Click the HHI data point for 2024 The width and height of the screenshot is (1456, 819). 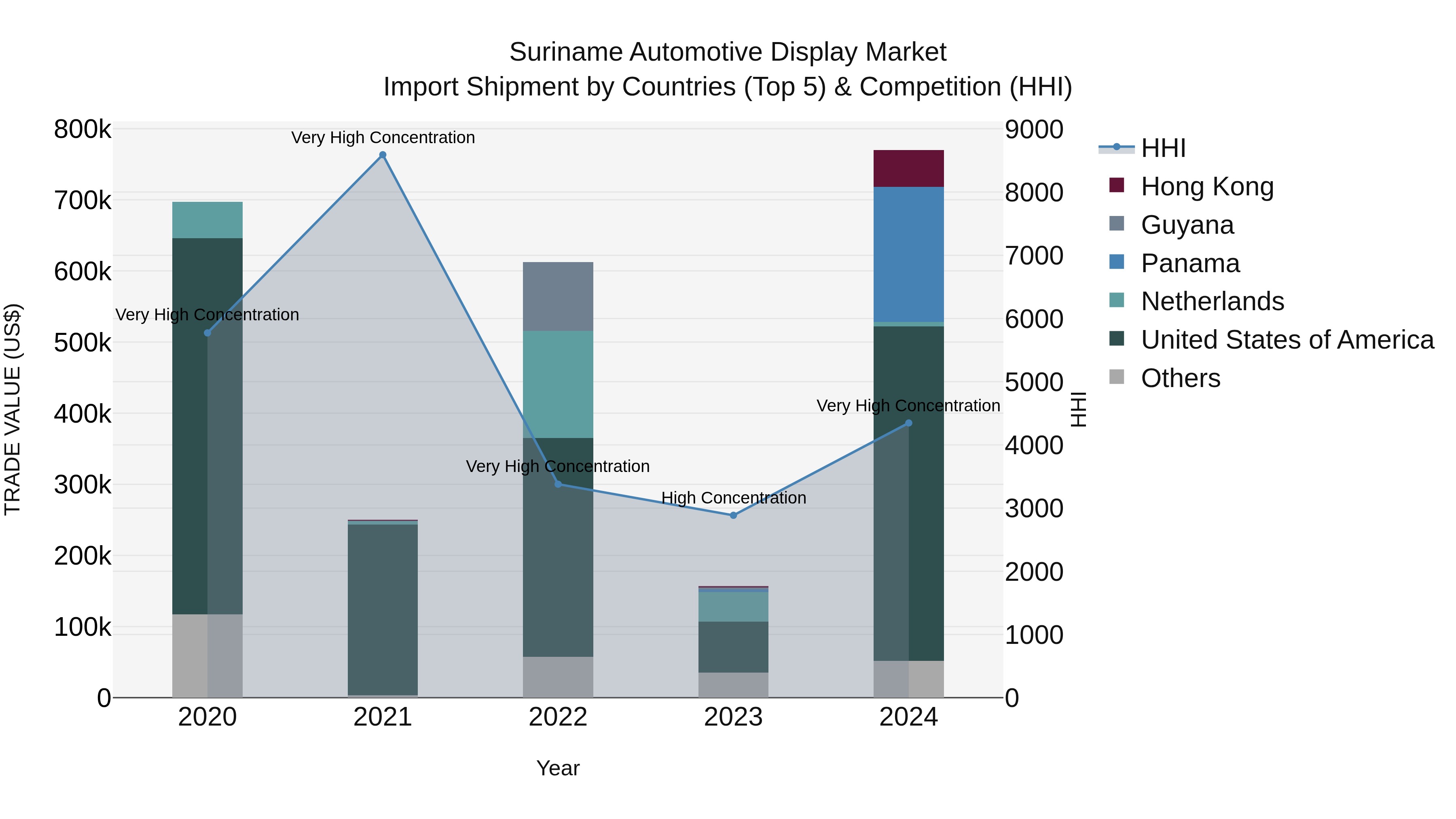pos(908,423)
